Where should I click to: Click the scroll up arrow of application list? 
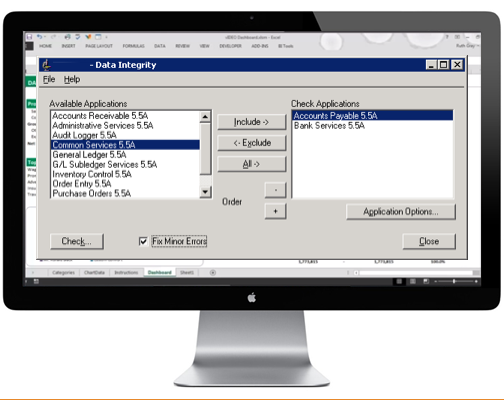[205, 117]
